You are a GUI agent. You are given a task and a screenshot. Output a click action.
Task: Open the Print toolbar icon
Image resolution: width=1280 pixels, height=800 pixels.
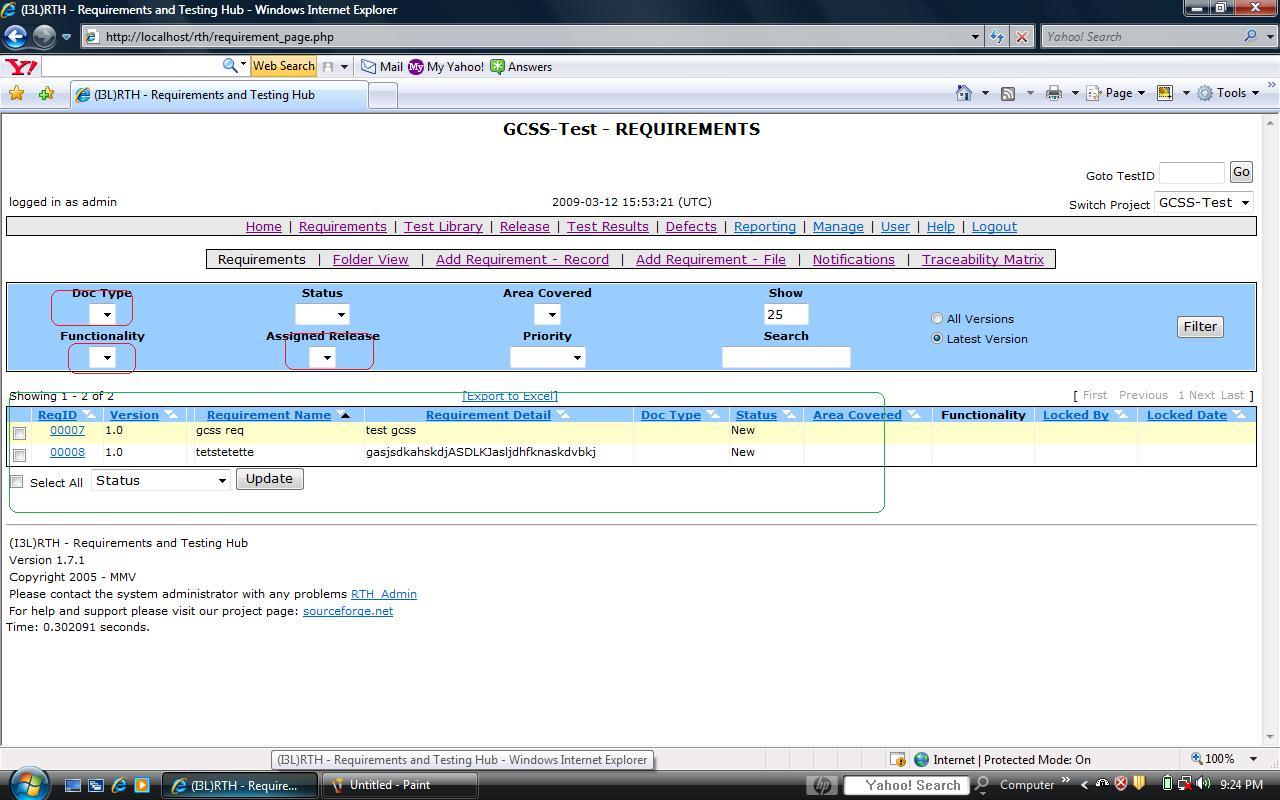coord(1053,93)
